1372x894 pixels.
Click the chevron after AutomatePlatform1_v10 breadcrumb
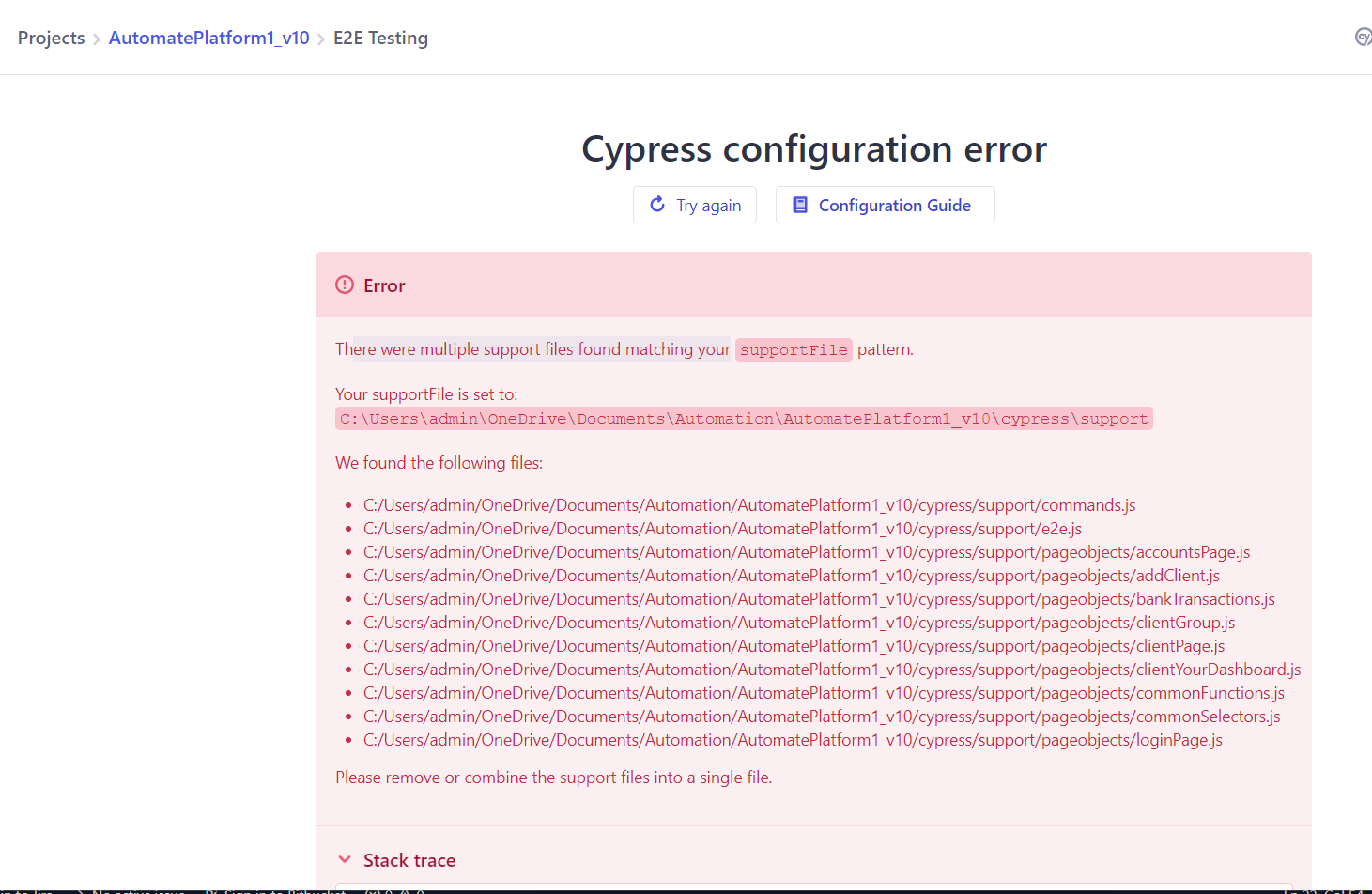tap(319, 39)
